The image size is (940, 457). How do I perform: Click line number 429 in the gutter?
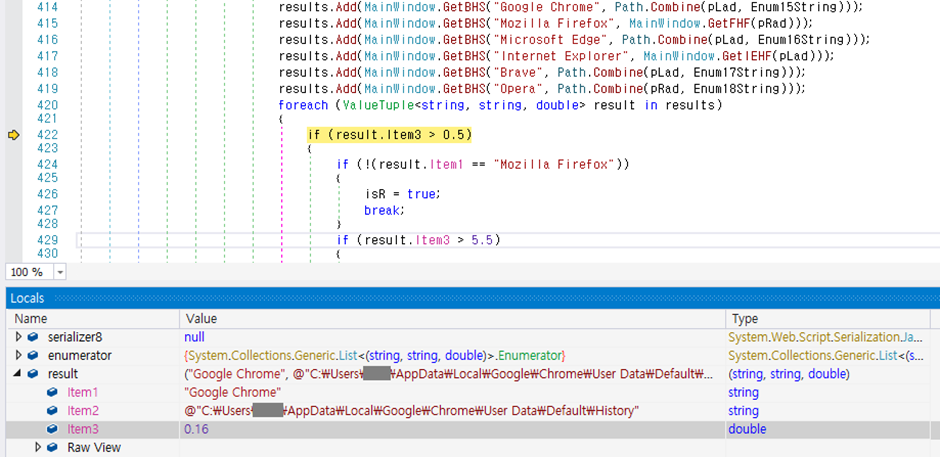47,240
